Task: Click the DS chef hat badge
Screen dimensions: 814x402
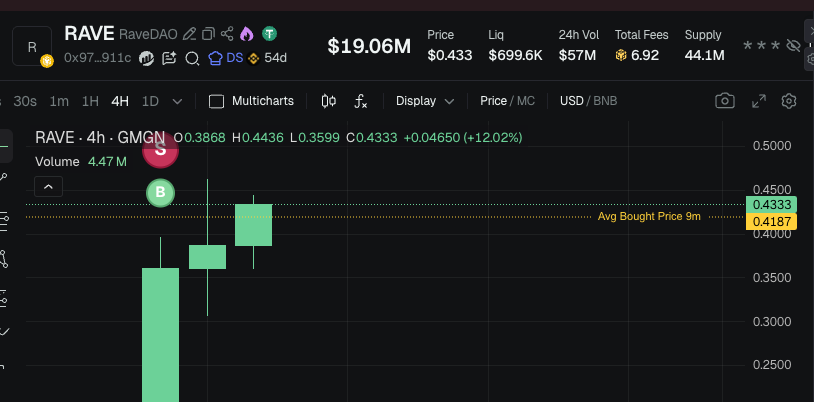Action: tap(226, 58)
